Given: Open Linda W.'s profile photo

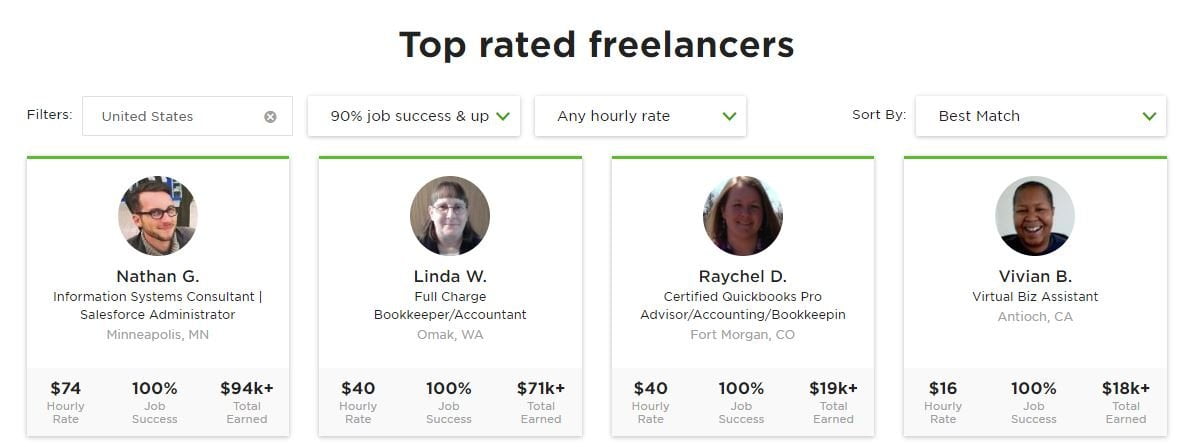Looking at the screenshot, I should tap(450, 216).
